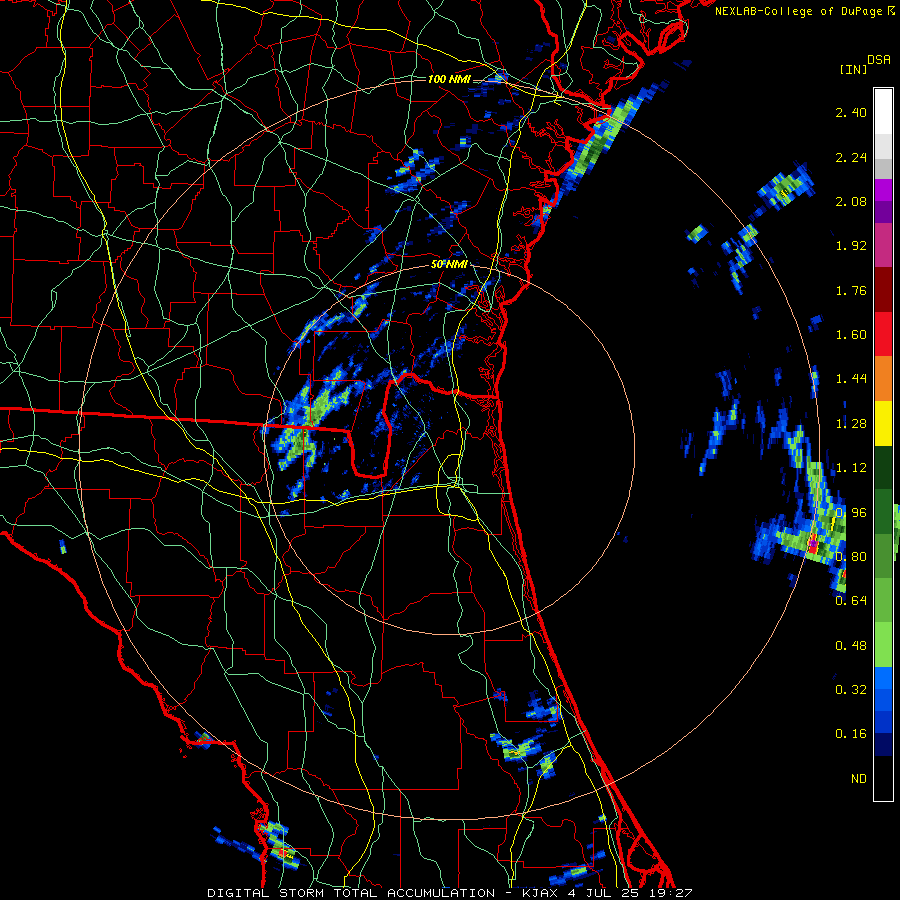
Task: Select the white swatch on the color scale
Action: tap(883, 112)
